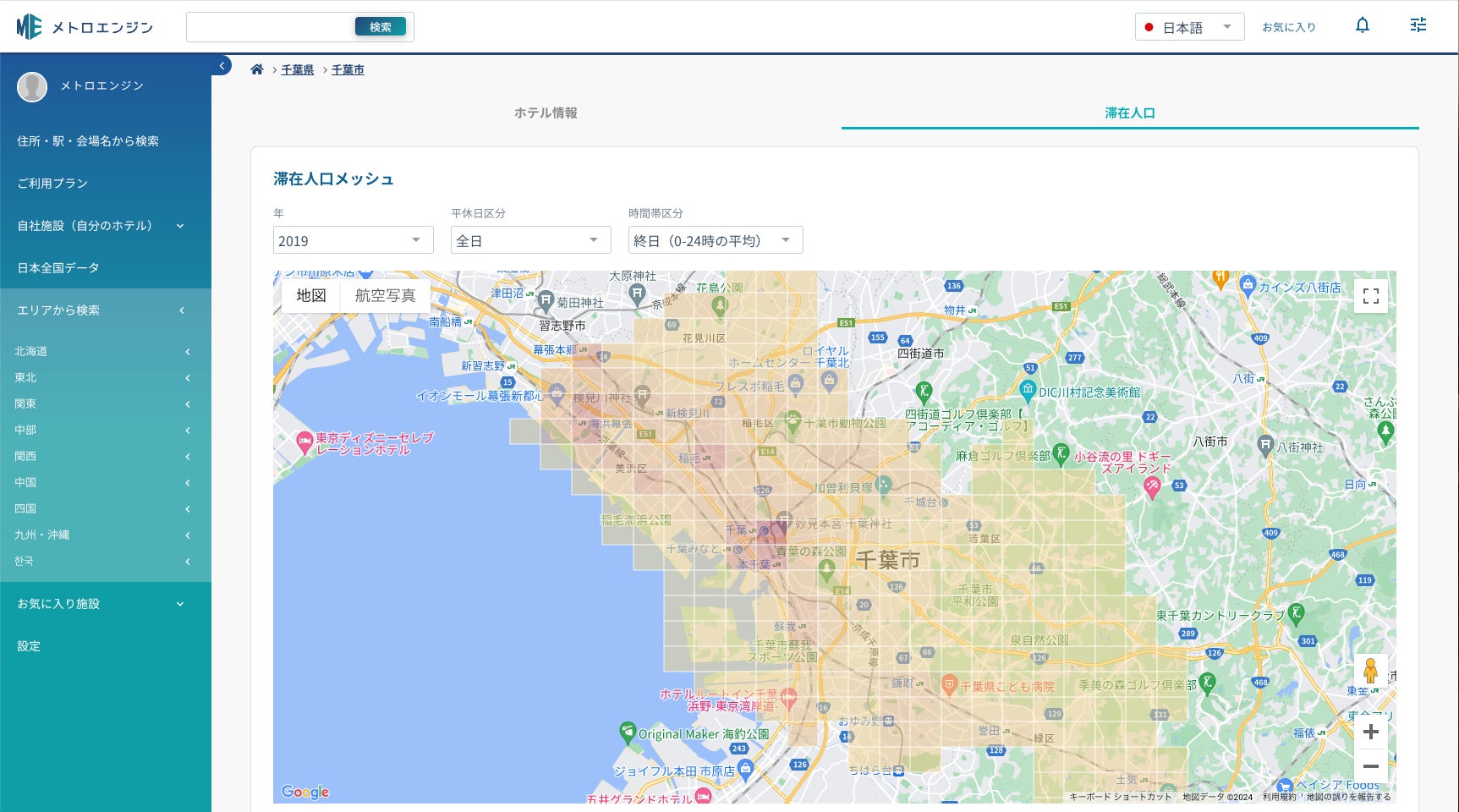Go to home via breadcrumb house icon

click(x=257, y=69)
